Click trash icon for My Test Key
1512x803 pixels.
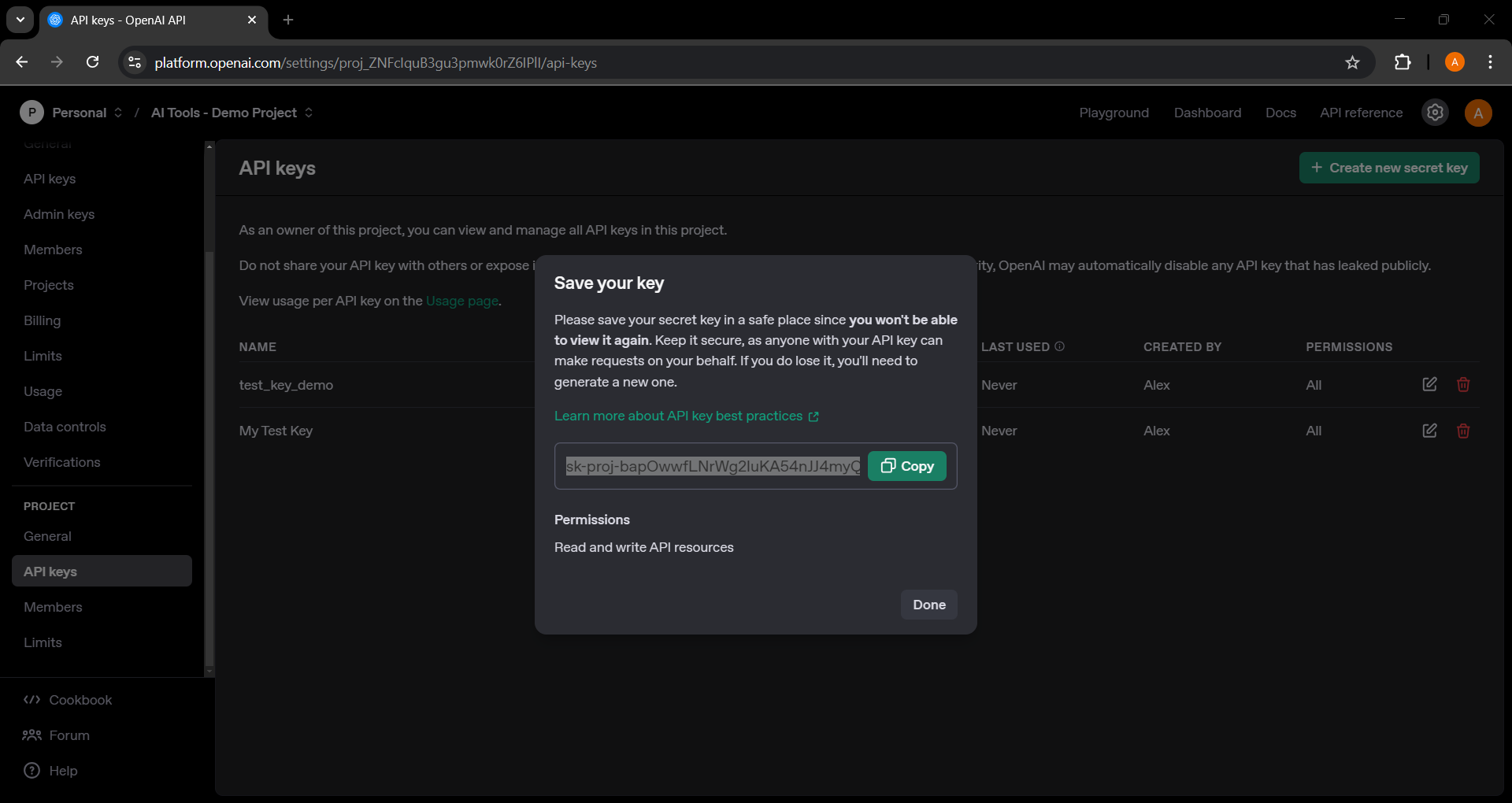click(1462, 431)
